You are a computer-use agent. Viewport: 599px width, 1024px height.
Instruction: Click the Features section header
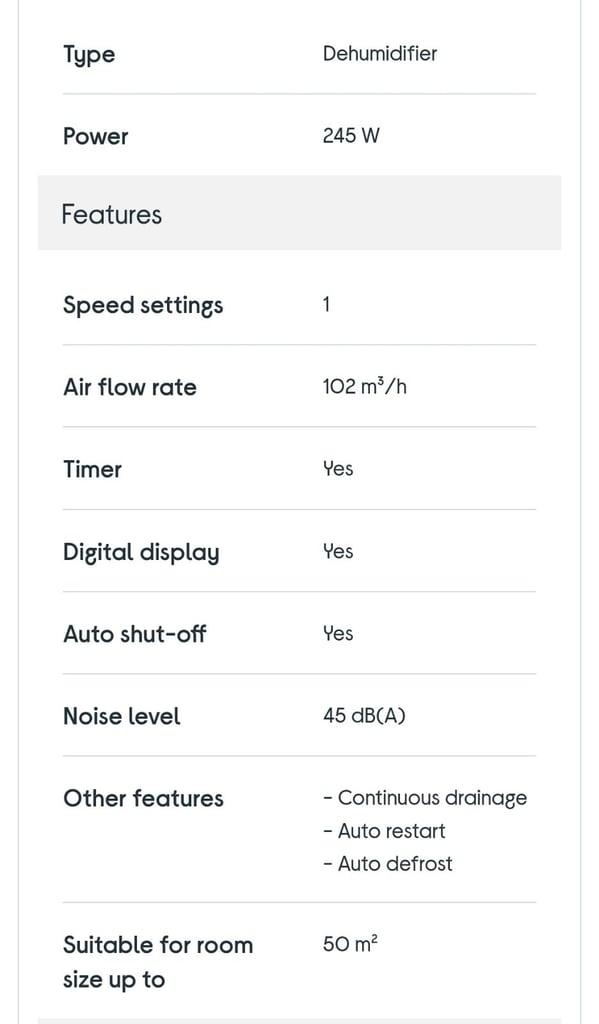pyautogui.click(x=299, y=213)
